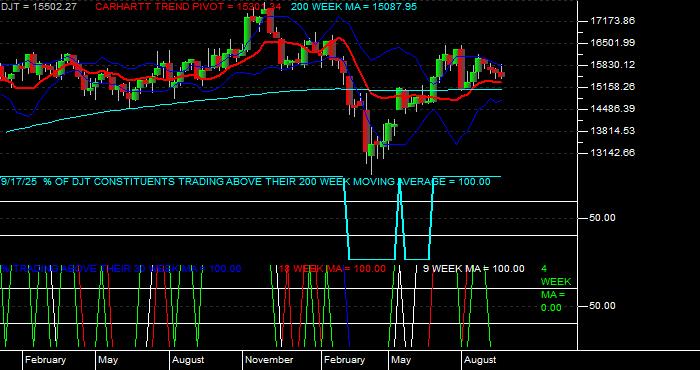Click the second August marker on time axis
This screenshot has height=370, width=700.
pos(480,360)
